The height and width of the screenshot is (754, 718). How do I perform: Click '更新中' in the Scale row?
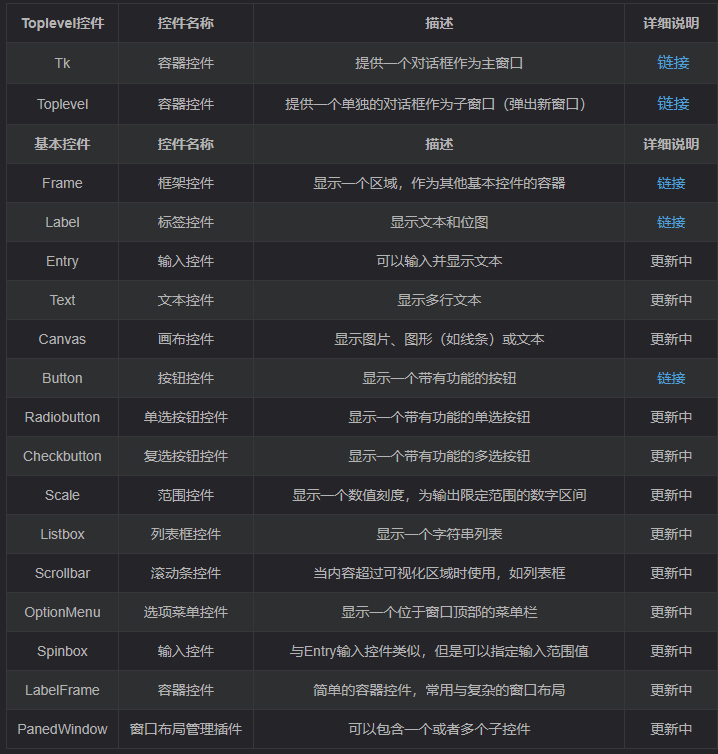tap(671, 495)
